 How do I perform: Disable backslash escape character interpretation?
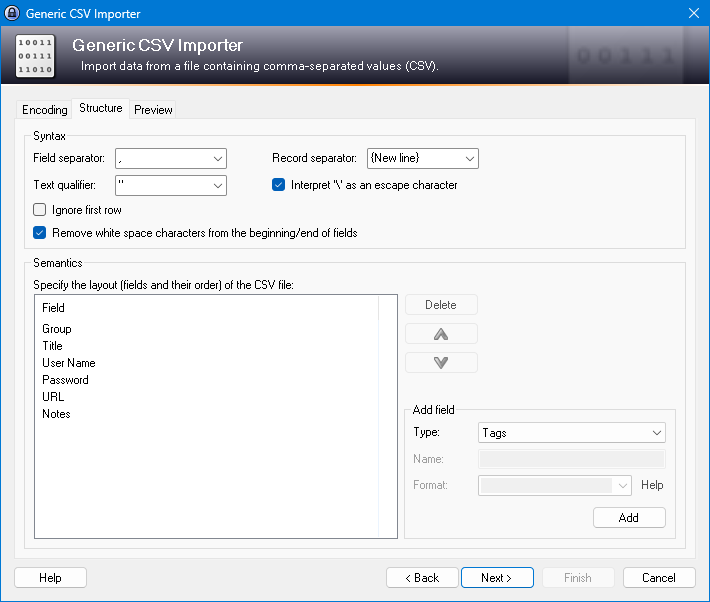pos(279,185)
